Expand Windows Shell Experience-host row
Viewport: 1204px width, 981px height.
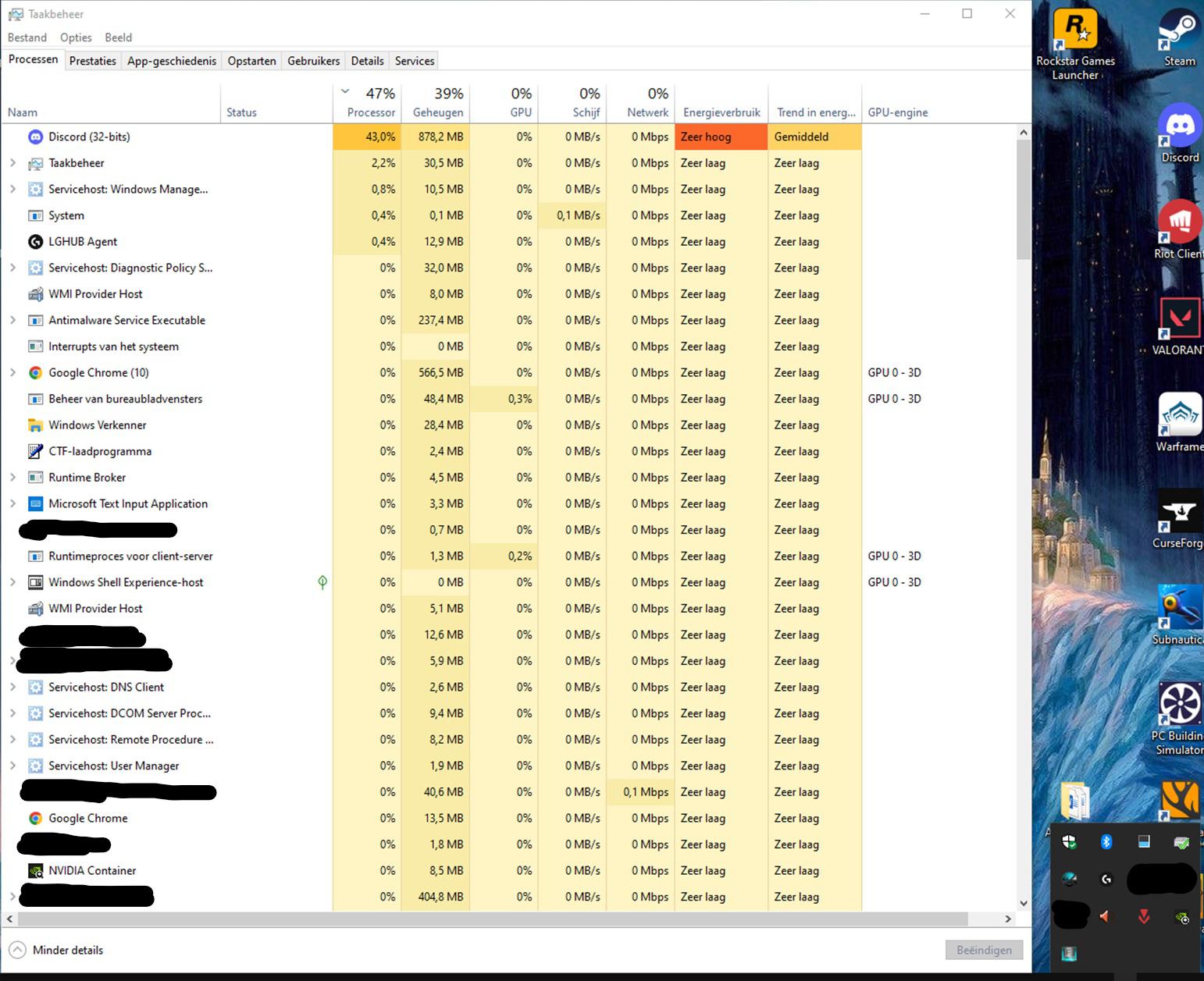coord(12,582)
